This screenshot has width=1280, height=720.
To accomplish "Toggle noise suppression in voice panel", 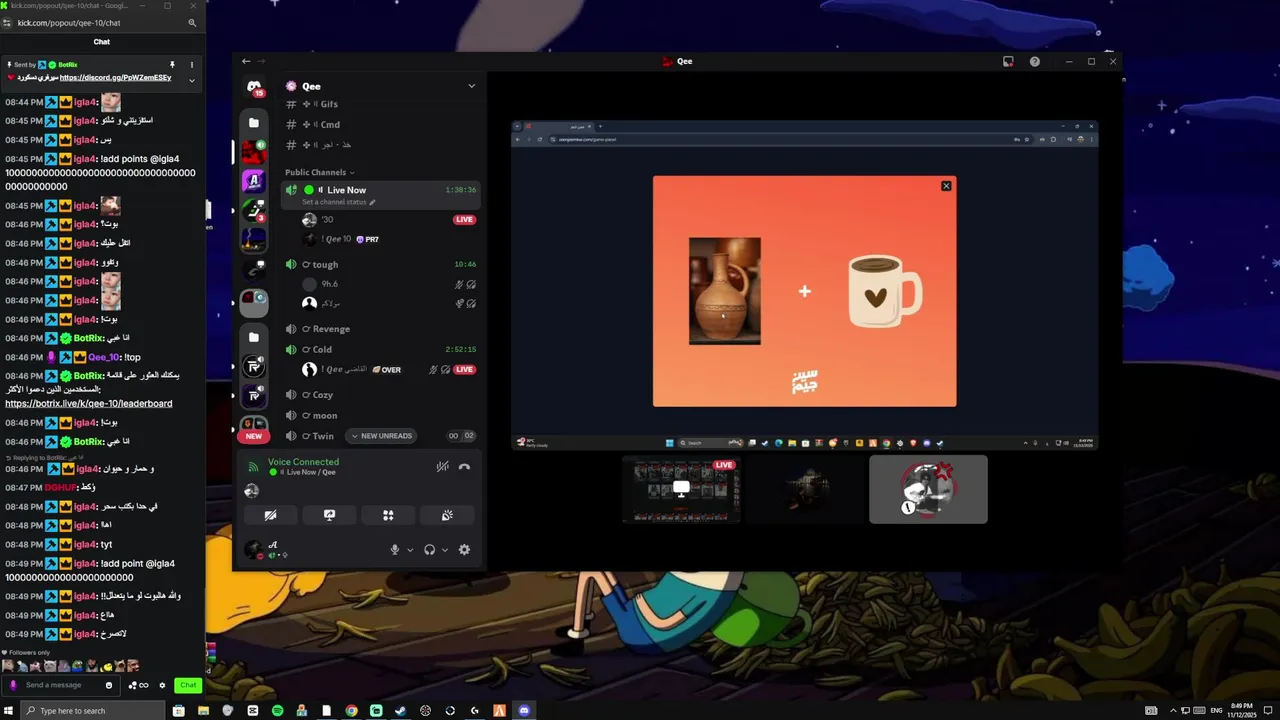I will point(442,466).
